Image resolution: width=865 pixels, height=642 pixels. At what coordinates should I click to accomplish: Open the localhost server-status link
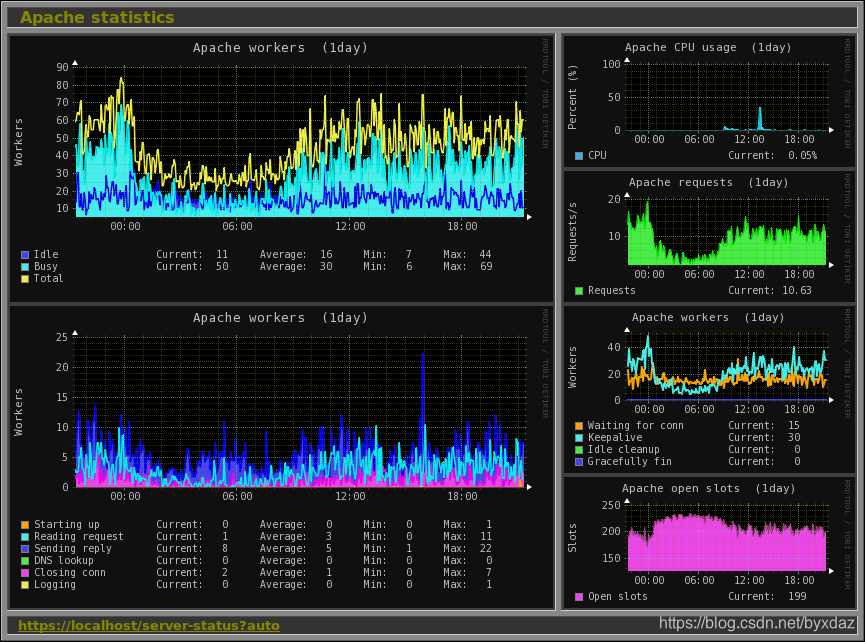point(148,625)
